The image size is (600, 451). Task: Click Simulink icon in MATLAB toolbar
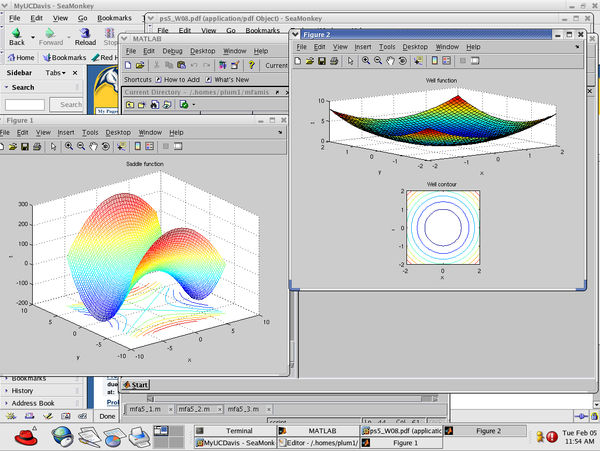coord(222,65)
